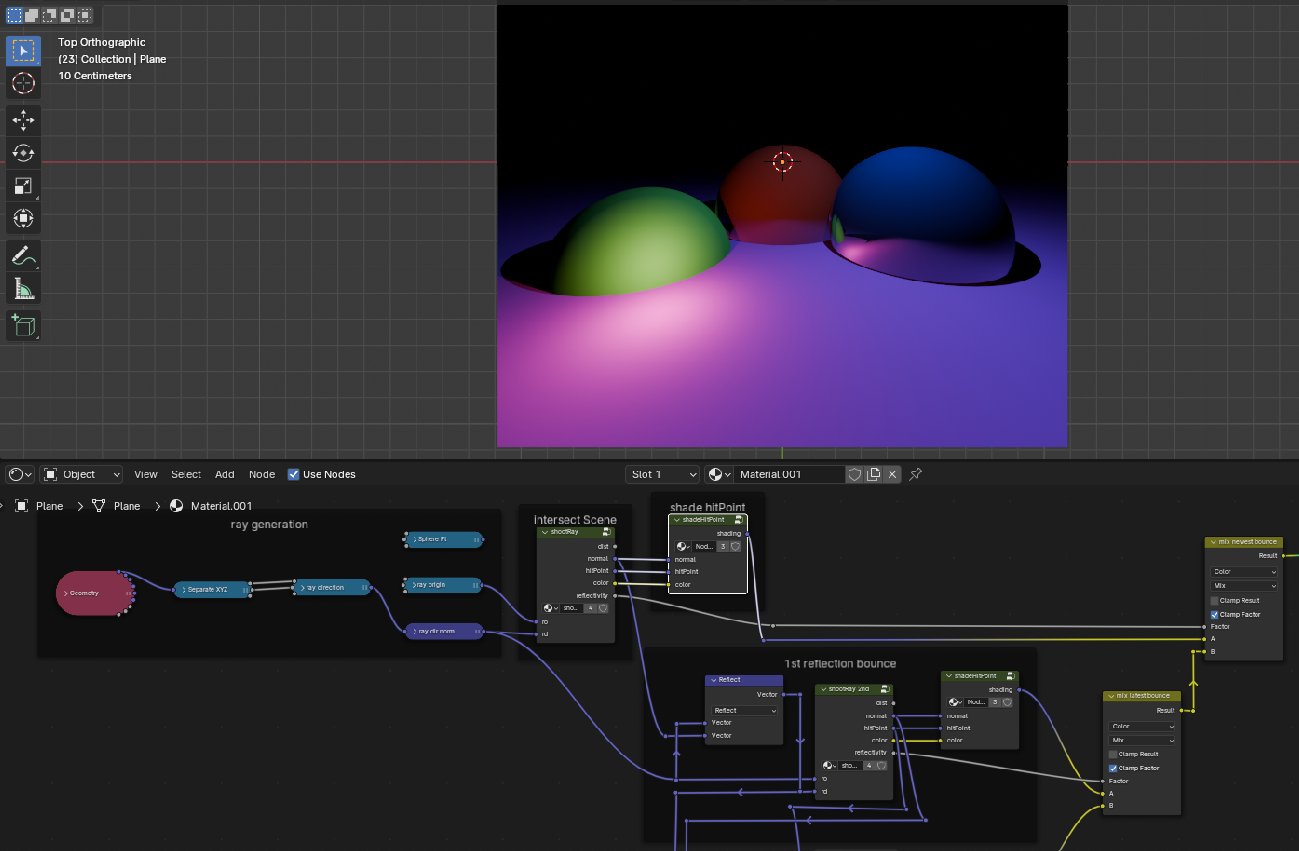The width and height of the screenshot is (1299, 851).
Task: Enable Clamp Result on mix newest bounce
Action: pos(1214,601)
